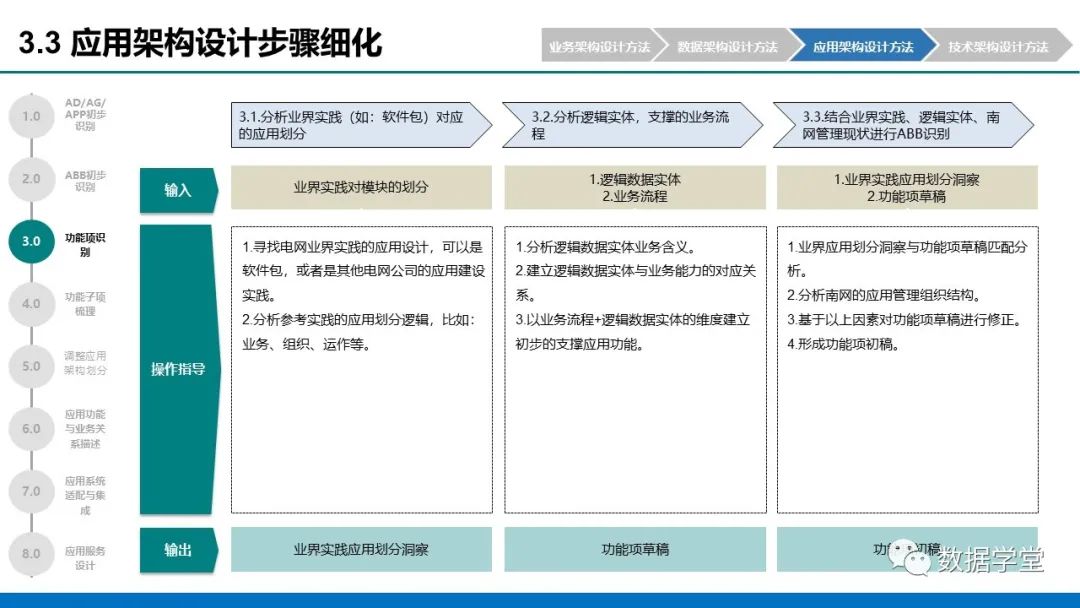This screenshot has height=608, width=1080.
Task: Click step circle 6.0 应用功能与业务关系描述
Action: point(32,428)
